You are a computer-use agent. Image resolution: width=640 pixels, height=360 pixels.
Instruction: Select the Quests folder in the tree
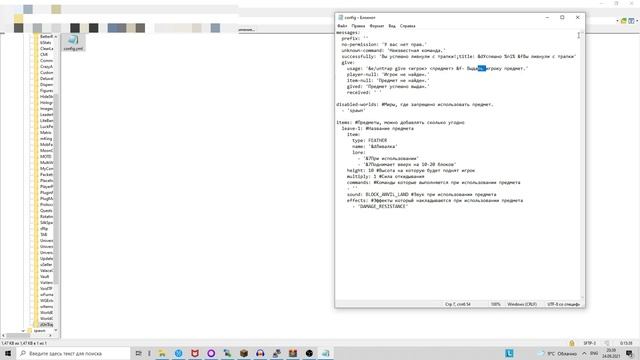pyautogui.click(x=46, y=210)
